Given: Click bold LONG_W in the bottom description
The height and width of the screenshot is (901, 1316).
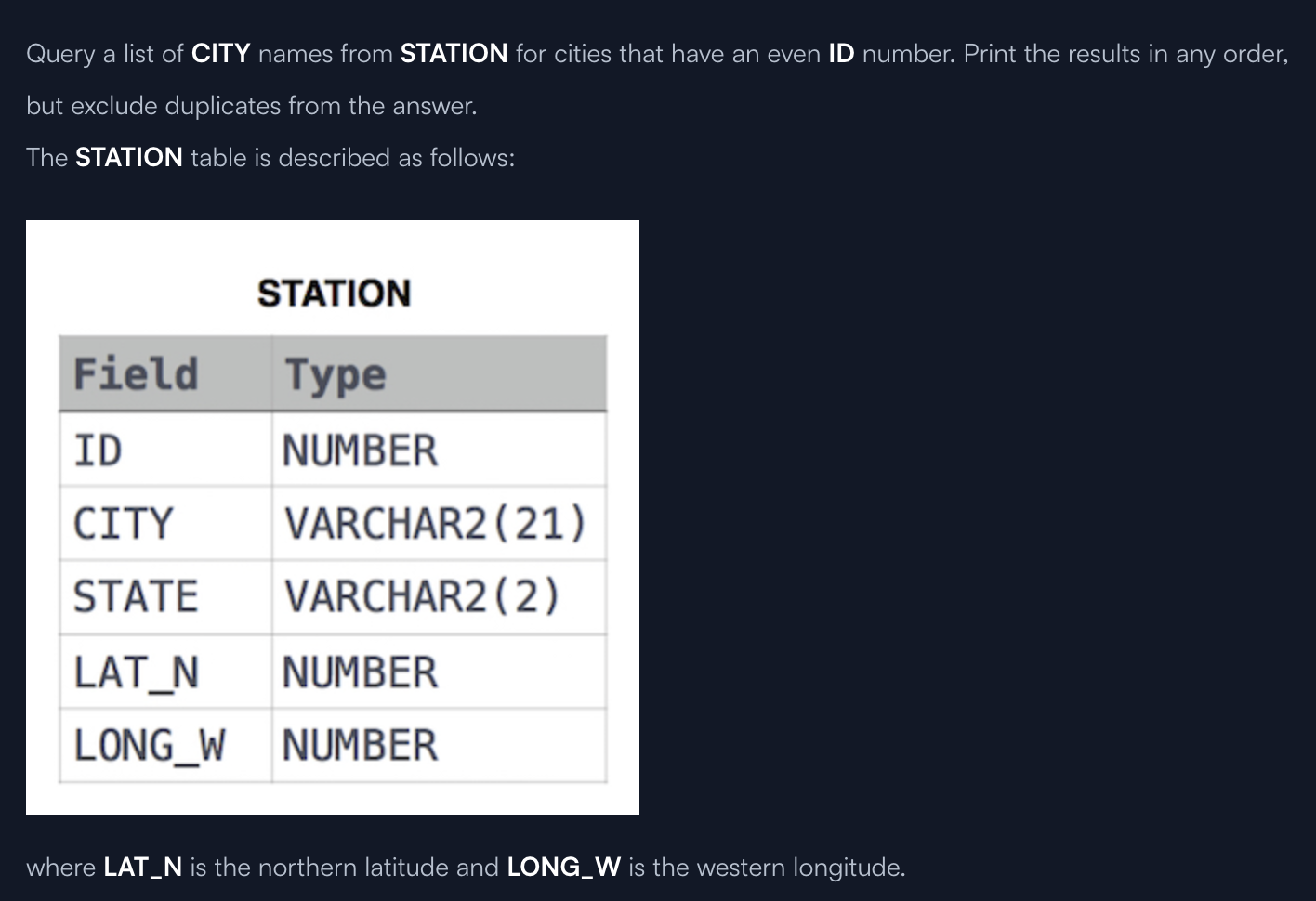Looking at the screenshot, I should 563,868.
